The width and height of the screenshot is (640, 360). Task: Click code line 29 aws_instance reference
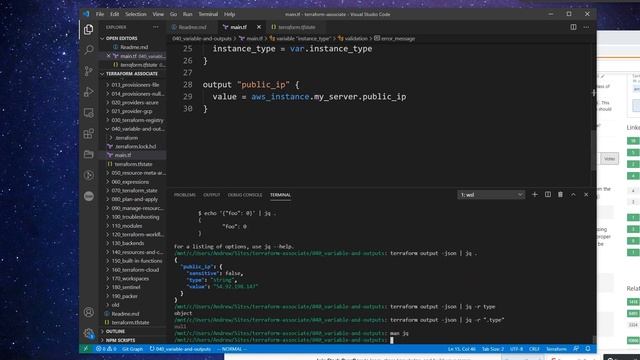(x=280, y=97)
